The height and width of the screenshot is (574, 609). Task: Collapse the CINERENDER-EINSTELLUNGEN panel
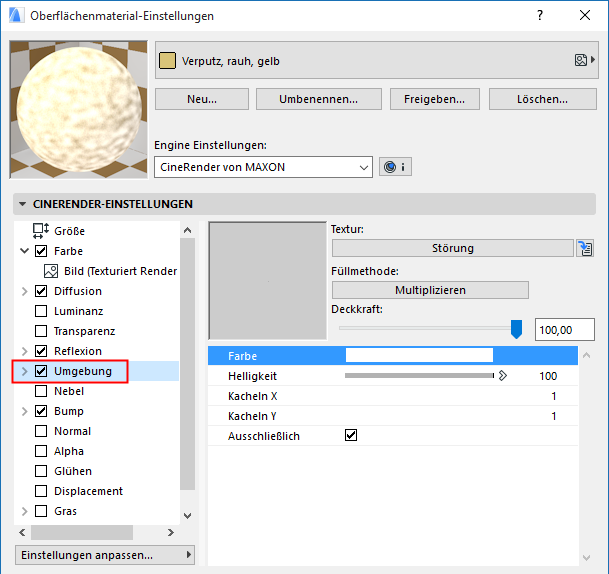pyautogui.click(x=23, y=204)
